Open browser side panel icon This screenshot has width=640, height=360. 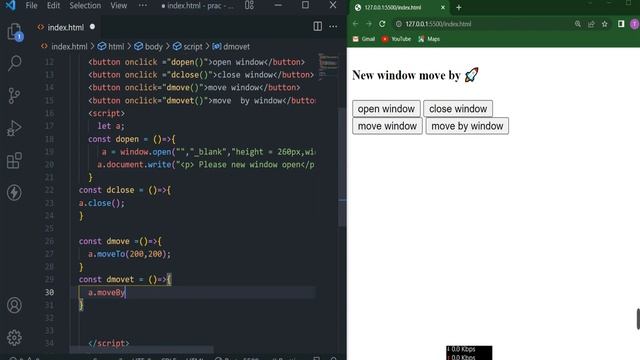click(x=621, y=24)
